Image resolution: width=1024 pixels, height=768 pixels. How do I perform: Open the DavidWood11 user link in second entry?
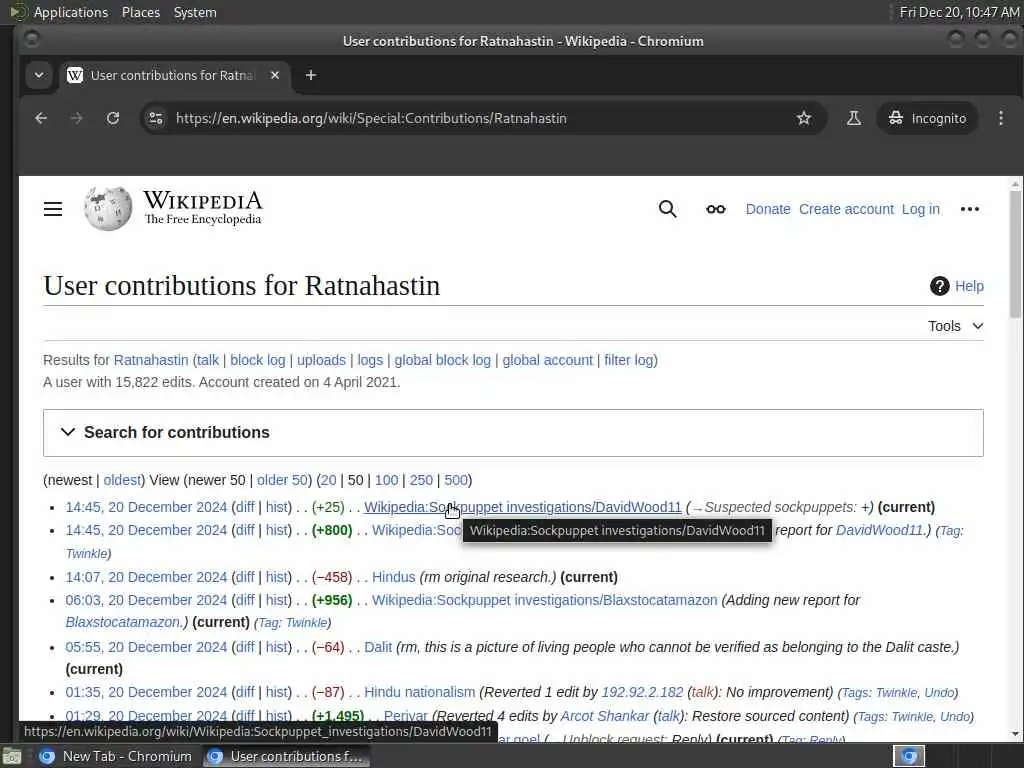click(x=879, y=530)
